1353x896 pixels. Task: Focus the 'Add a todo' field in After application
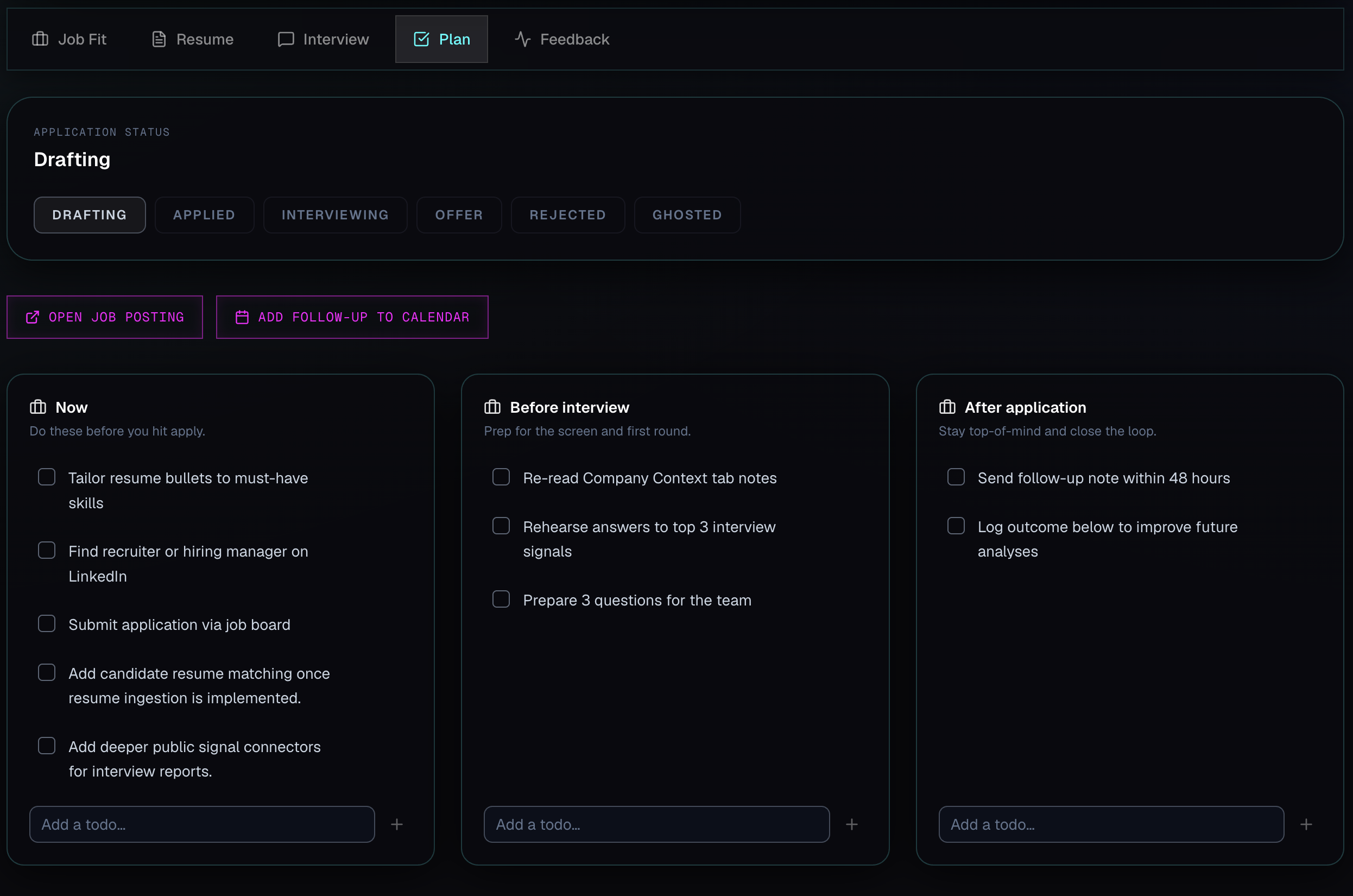pyautogui.click(x=1111, y=824)
